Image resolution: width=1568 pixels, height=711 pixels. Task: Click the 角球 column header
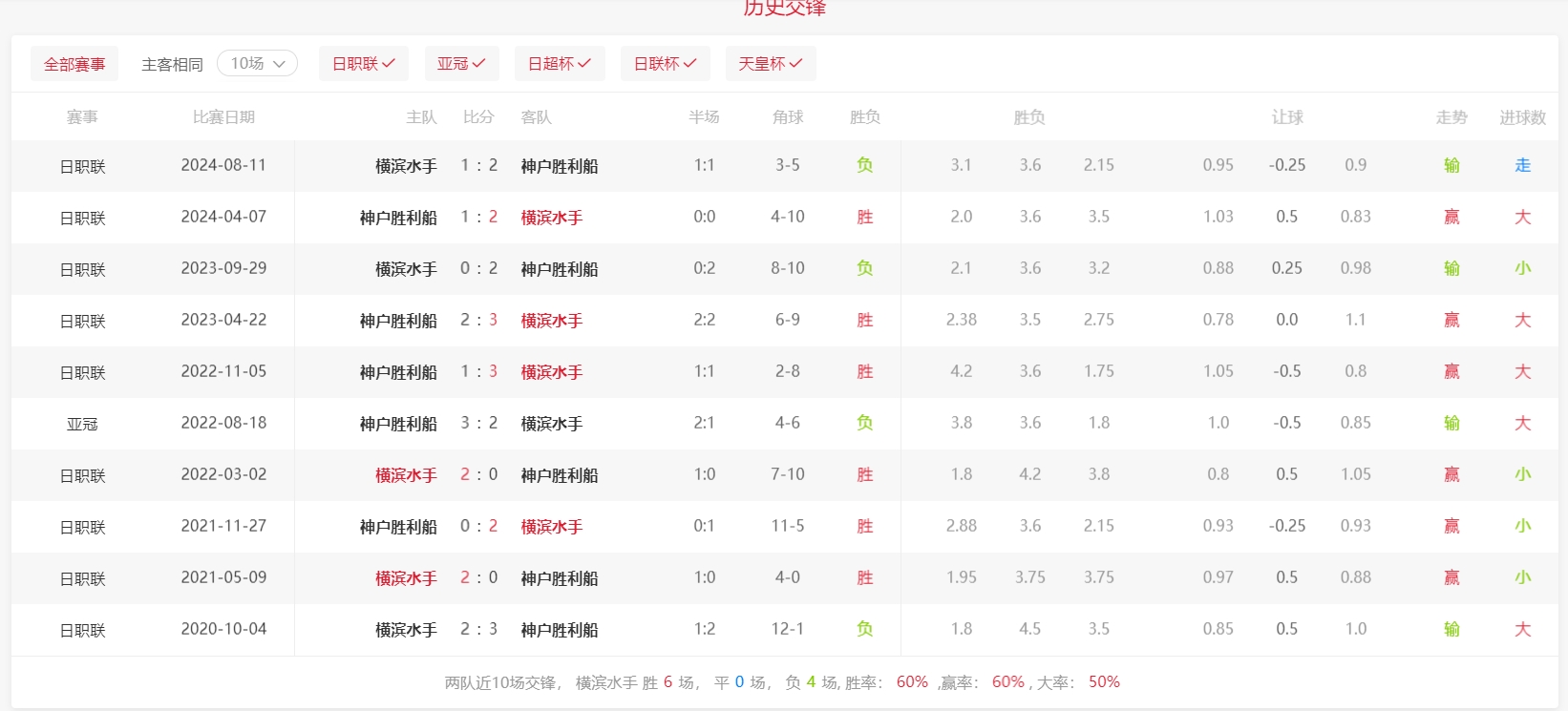(x=787, y=117)
